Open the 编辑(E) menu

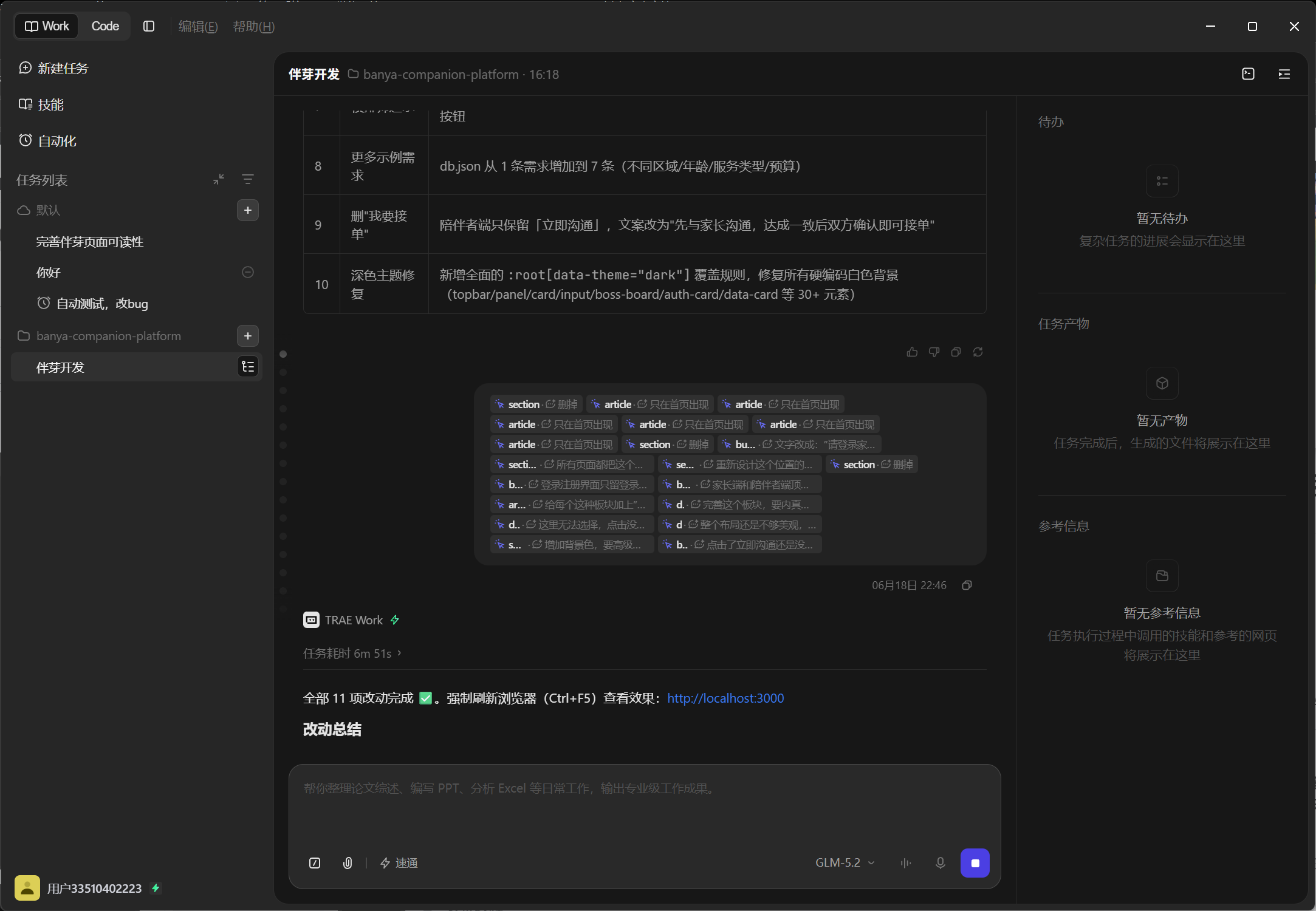pos(198,26)
